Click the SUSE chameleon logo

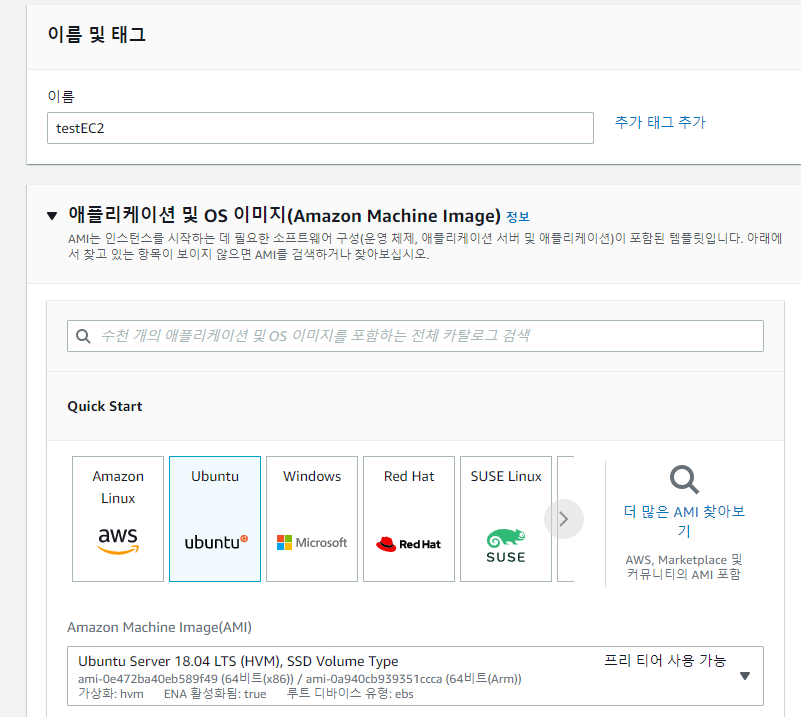coord(506,546)
